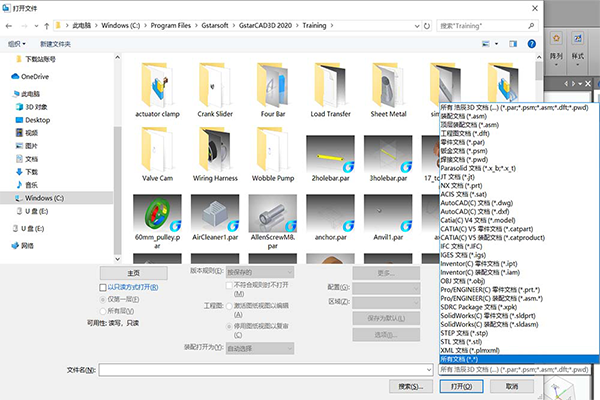The height and width of the screenshot is (400, 600).
Task: Go back using the back arrow
Action: coord(9,26)
